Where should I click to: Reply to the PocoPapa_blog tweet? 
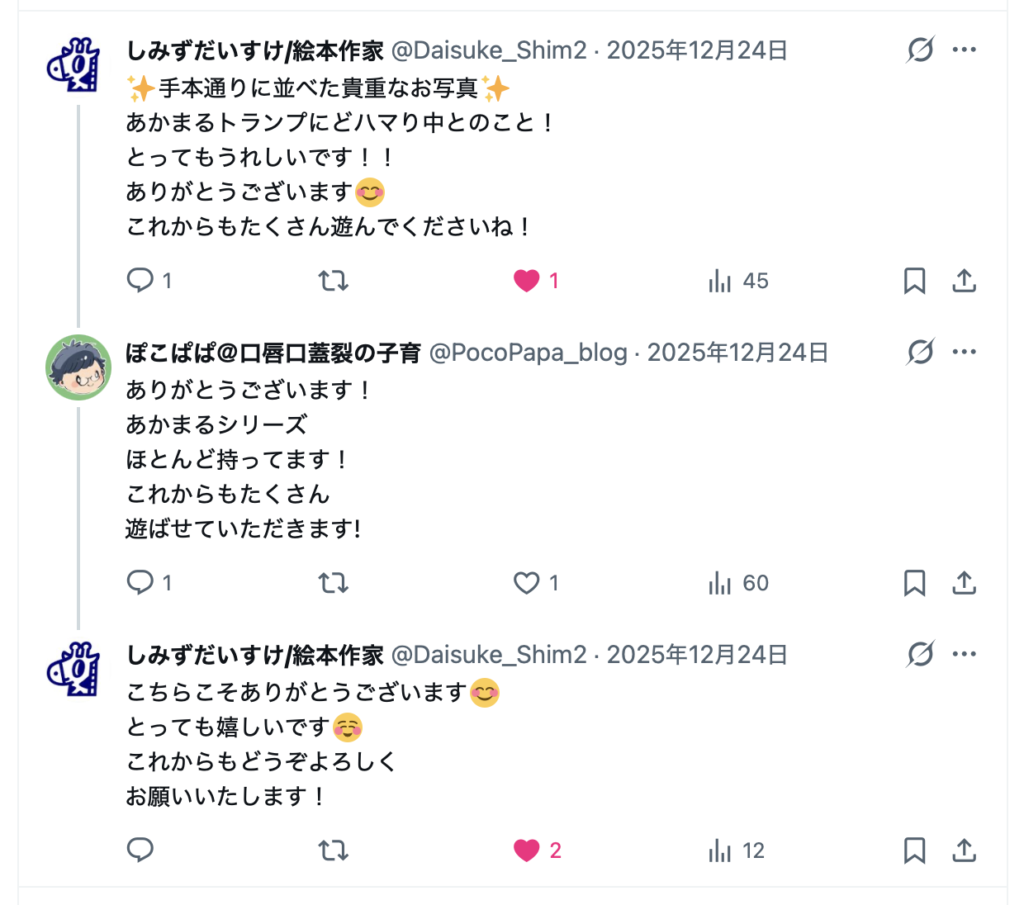[x=140, y=582]
